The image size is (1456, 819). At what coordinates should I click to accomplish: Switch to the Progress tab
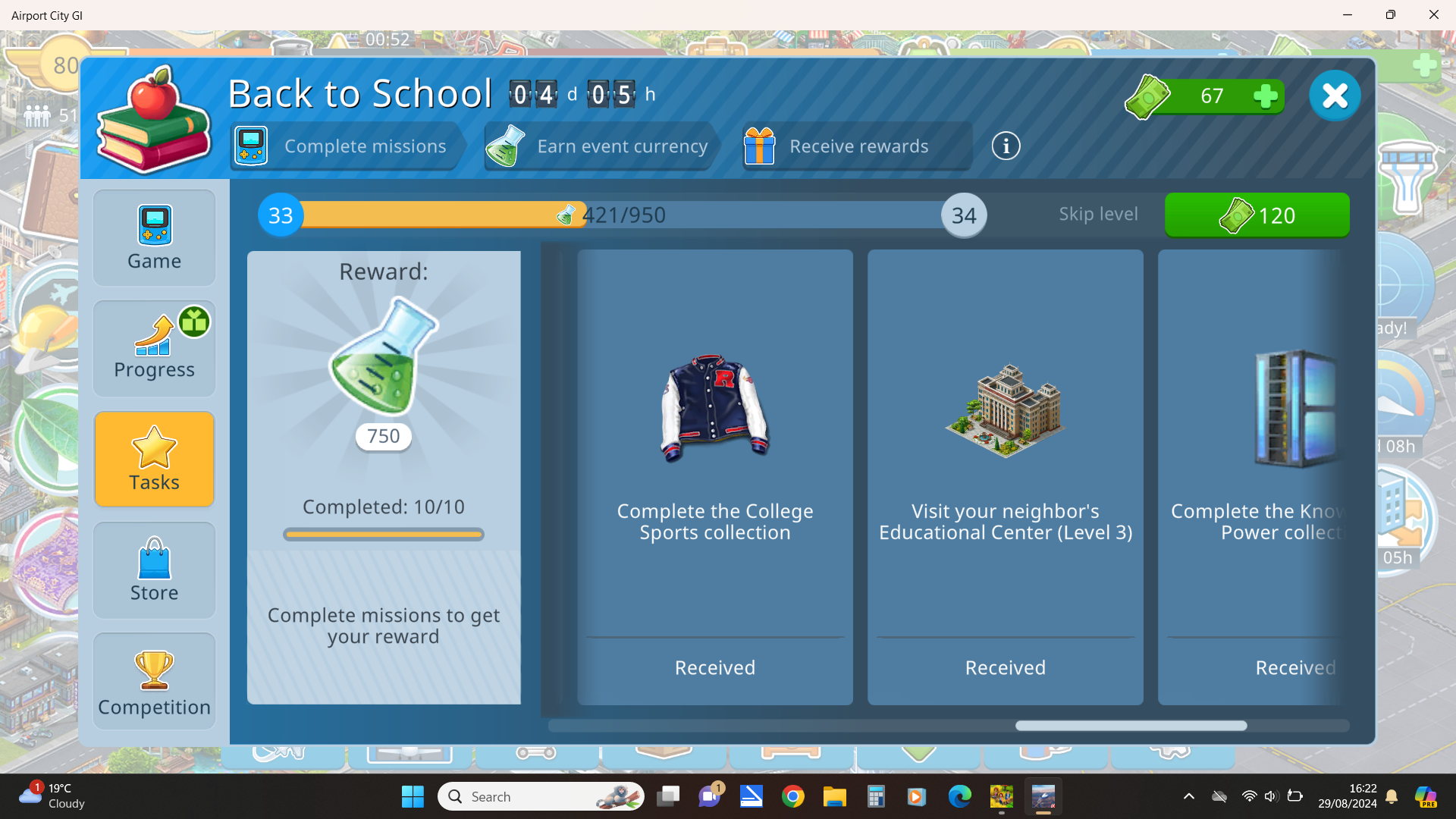(154, 348)
